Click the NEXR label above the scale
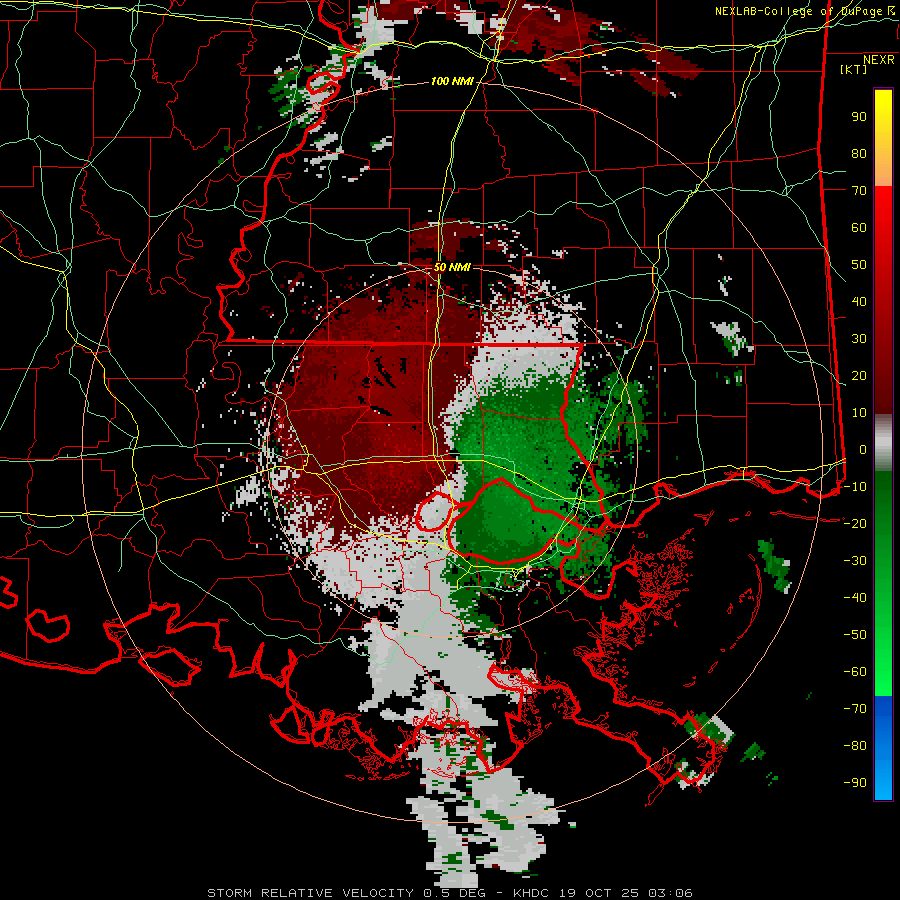 tap(879, 60)
